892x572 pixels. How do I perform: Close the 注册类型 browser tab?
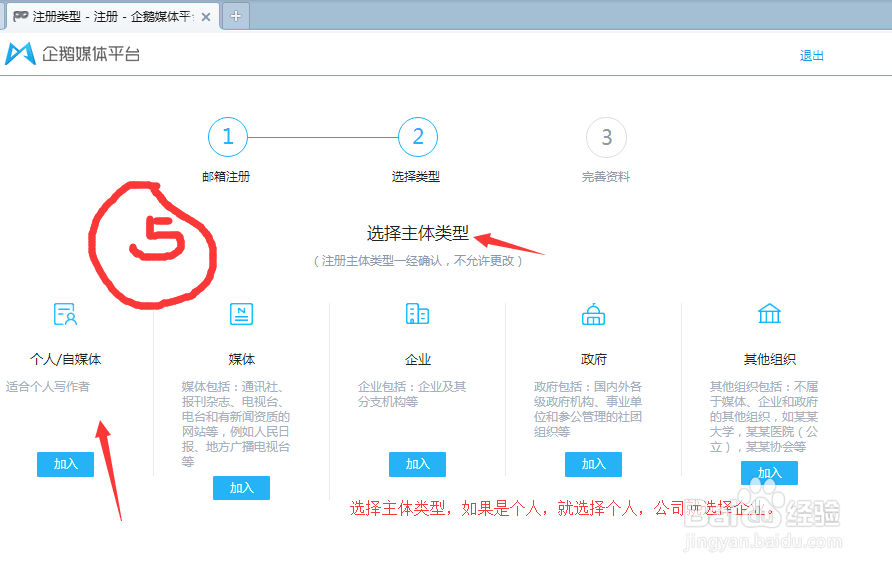[206, 17]
